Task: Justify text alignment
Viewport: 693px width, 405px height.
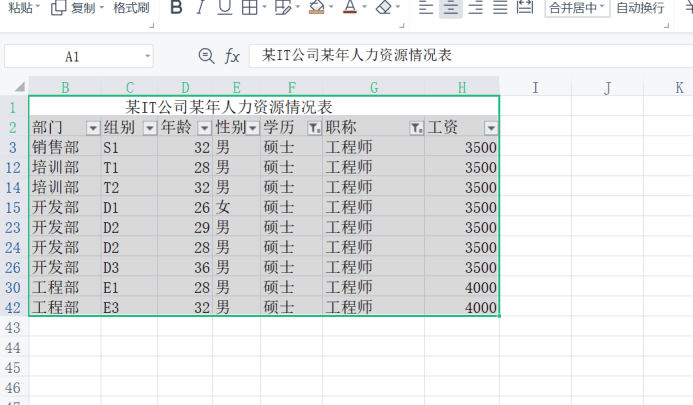Action: [500, 8]
